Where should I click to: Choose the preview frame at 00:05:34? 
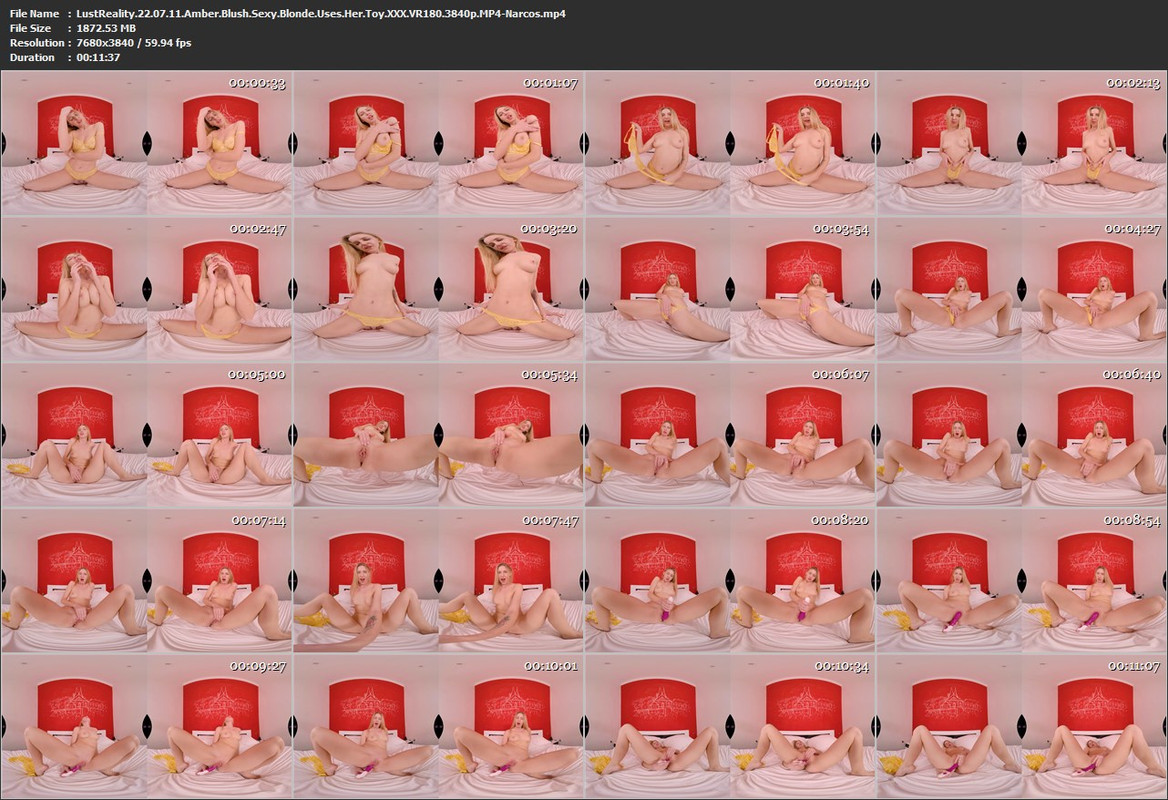[438, 436]
